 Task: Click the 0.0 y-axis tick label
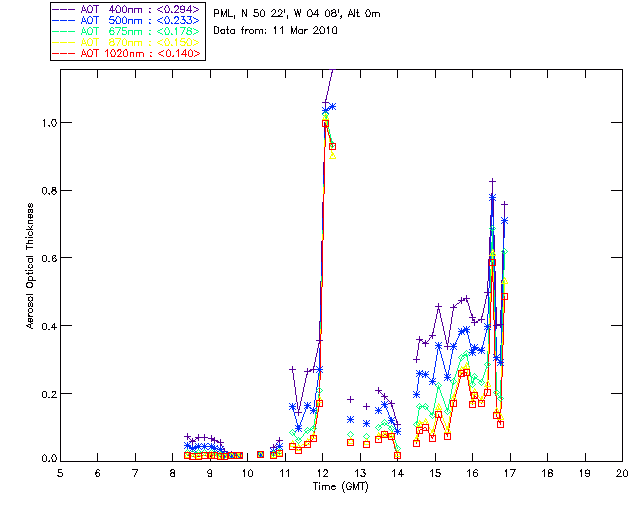49,459
